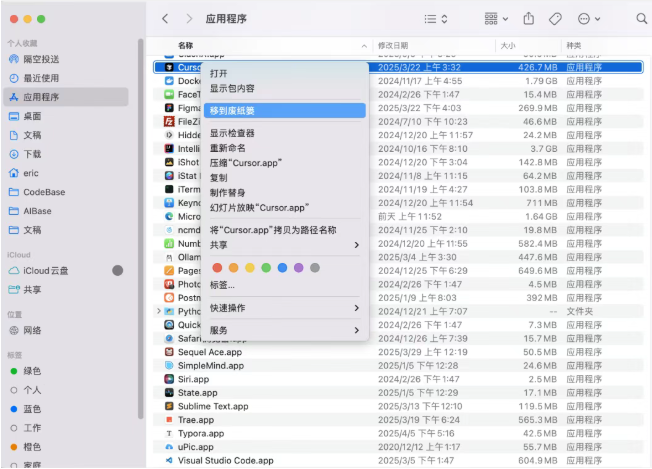Apply the orange tag color
The image size is (652, 469).
(234, 268)
